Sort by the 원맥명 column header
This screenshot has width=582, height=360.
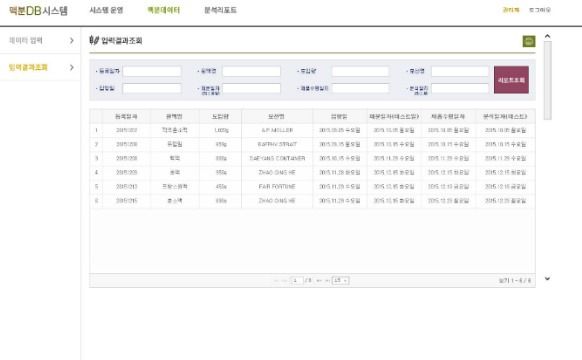[x=174, y=117]
